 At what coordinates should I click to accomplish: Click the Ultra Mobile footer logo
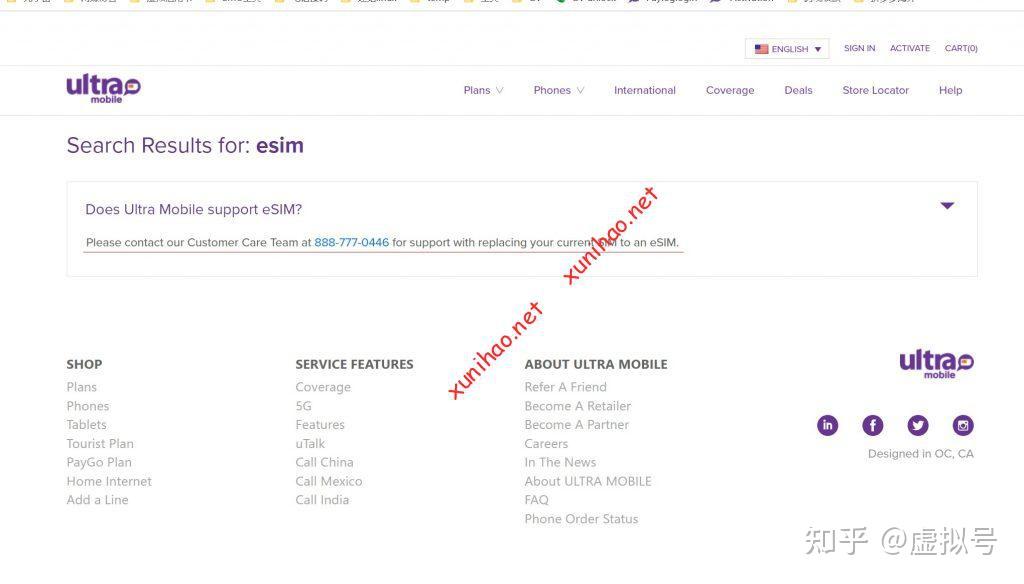pyautogui.click(x=936, y=364)
